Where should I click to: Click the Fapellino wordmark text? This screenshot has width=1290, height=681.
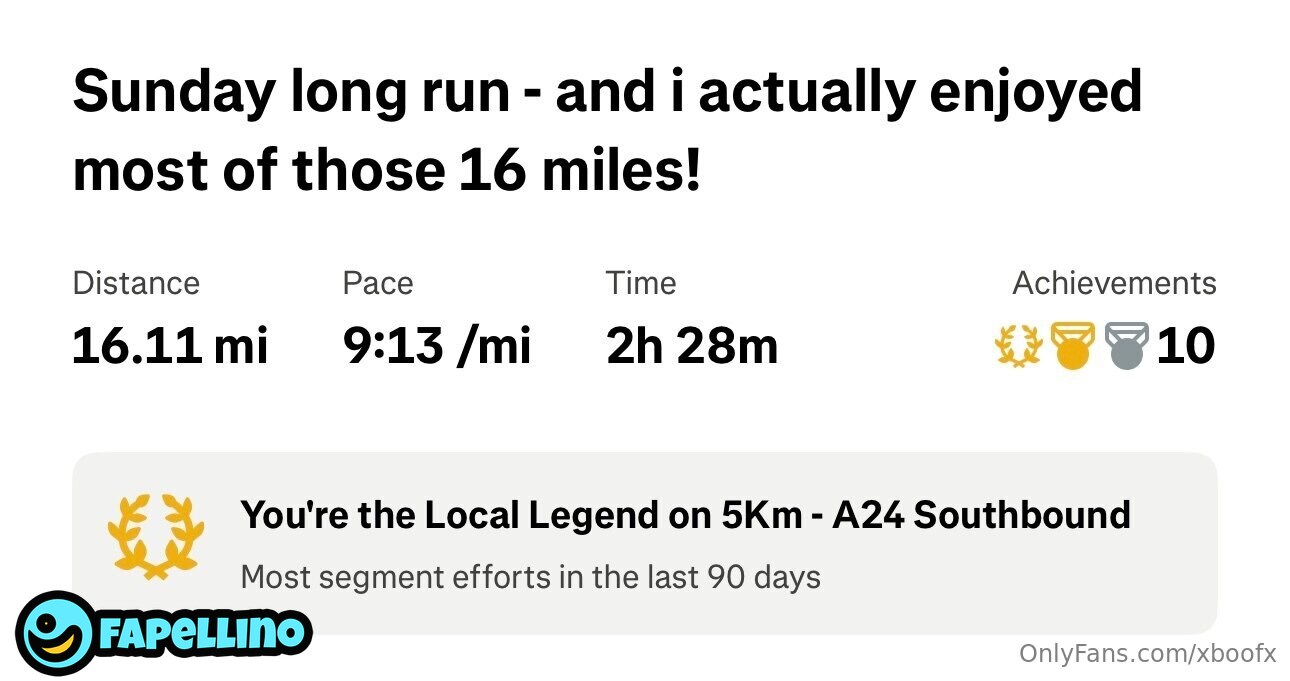(203, 632)
